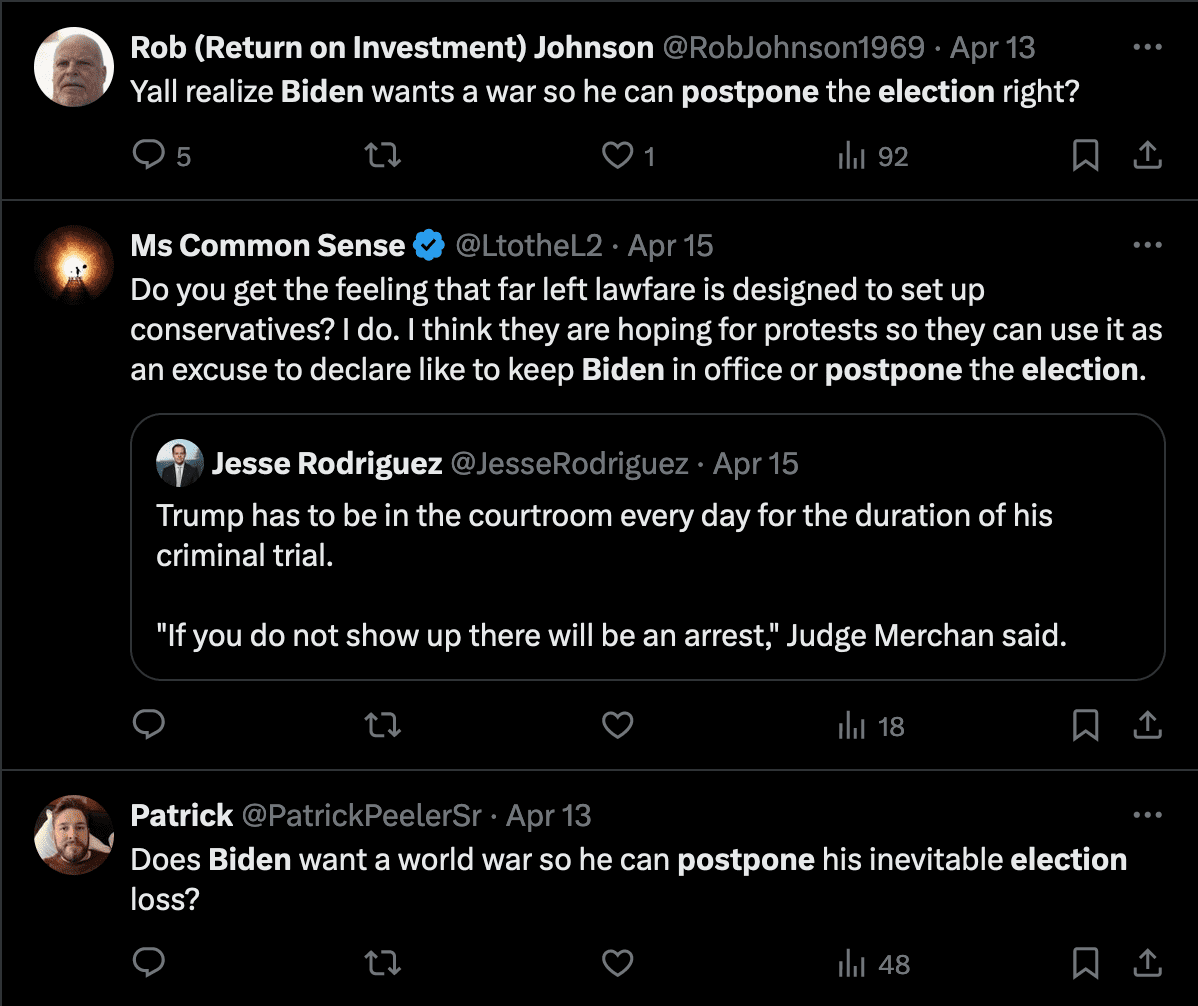
Task: Share Patrick's tweet
Action: (x=1147, y=963)
